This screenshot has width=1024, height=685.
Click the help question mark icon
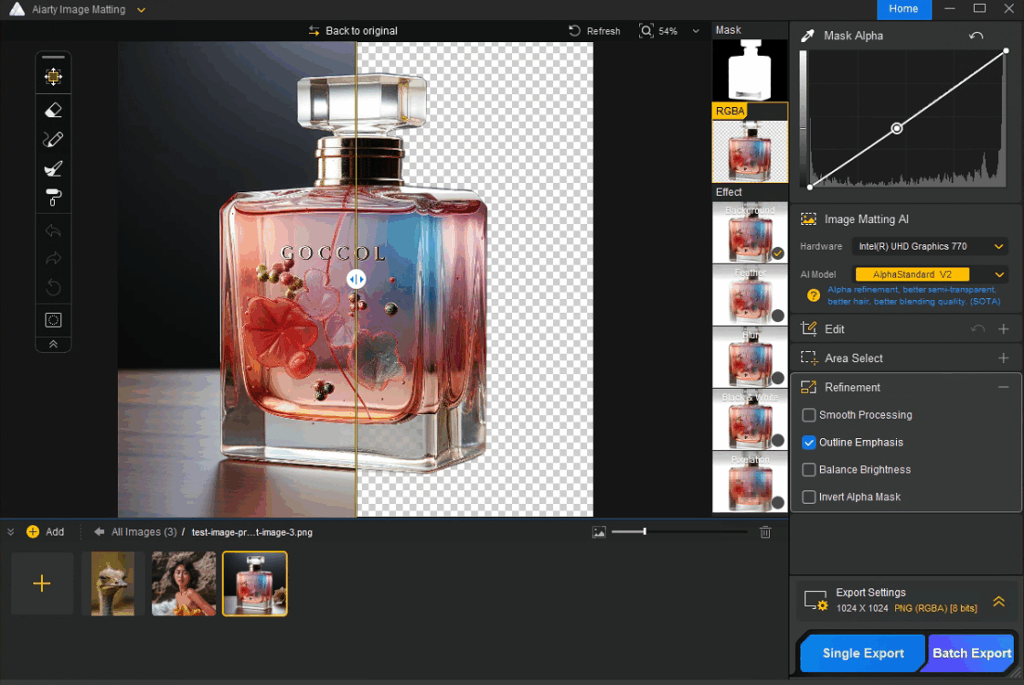click(813, 295)
